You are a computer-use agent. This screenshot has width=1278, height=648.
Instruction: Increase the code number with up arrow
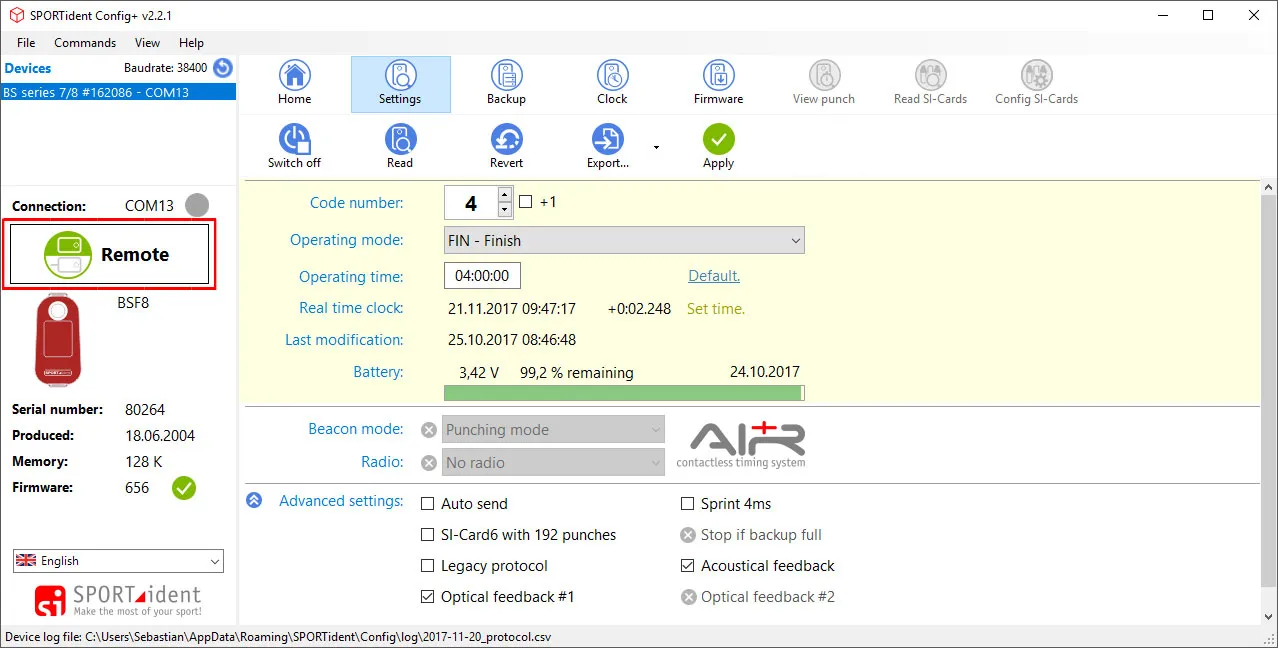505,195
